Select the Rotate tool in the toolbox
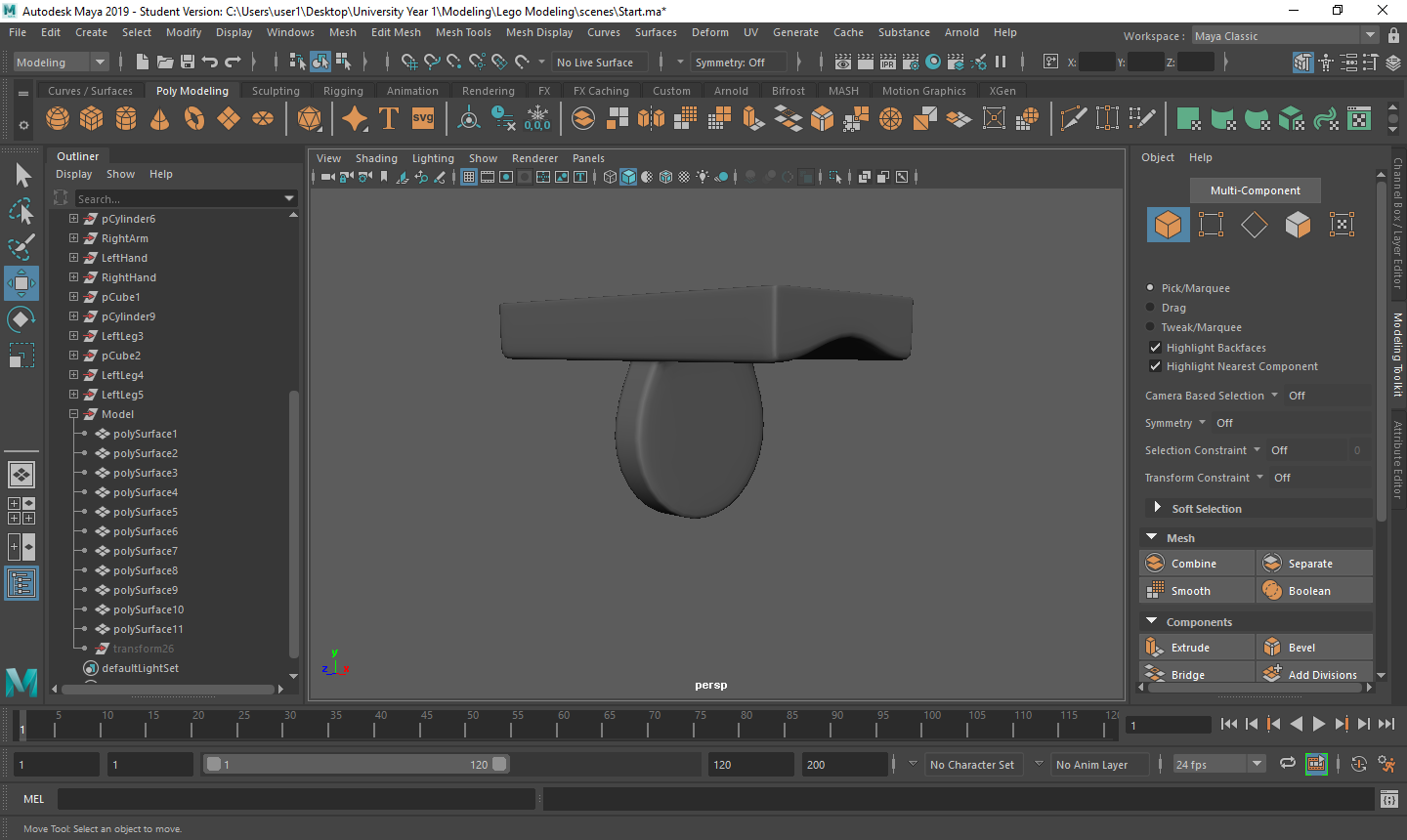 pyautogui.click(x=21, y=319)
